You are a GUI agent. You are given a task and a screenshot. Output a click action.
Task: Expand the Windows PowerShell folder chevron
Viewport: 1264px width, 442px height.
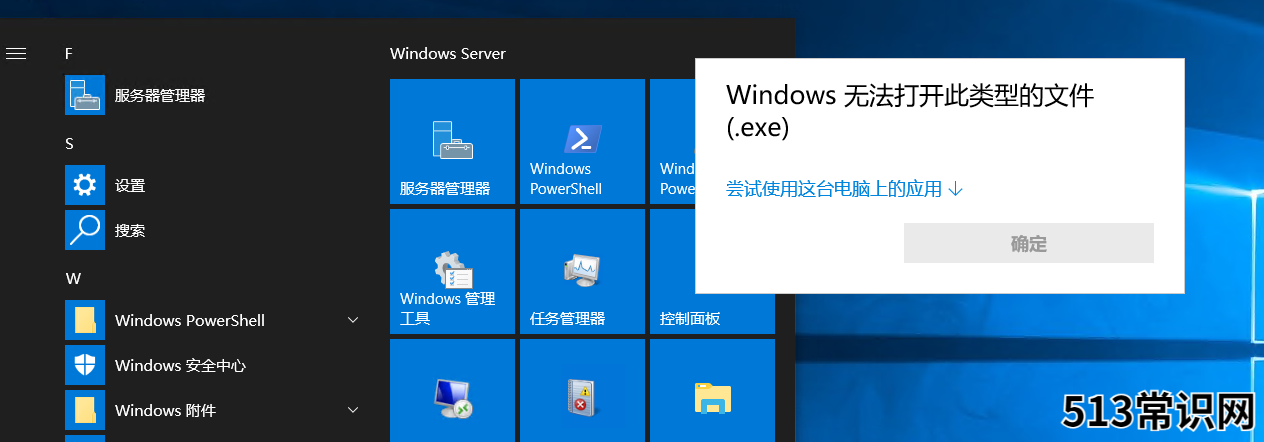[x=352, y=320]
